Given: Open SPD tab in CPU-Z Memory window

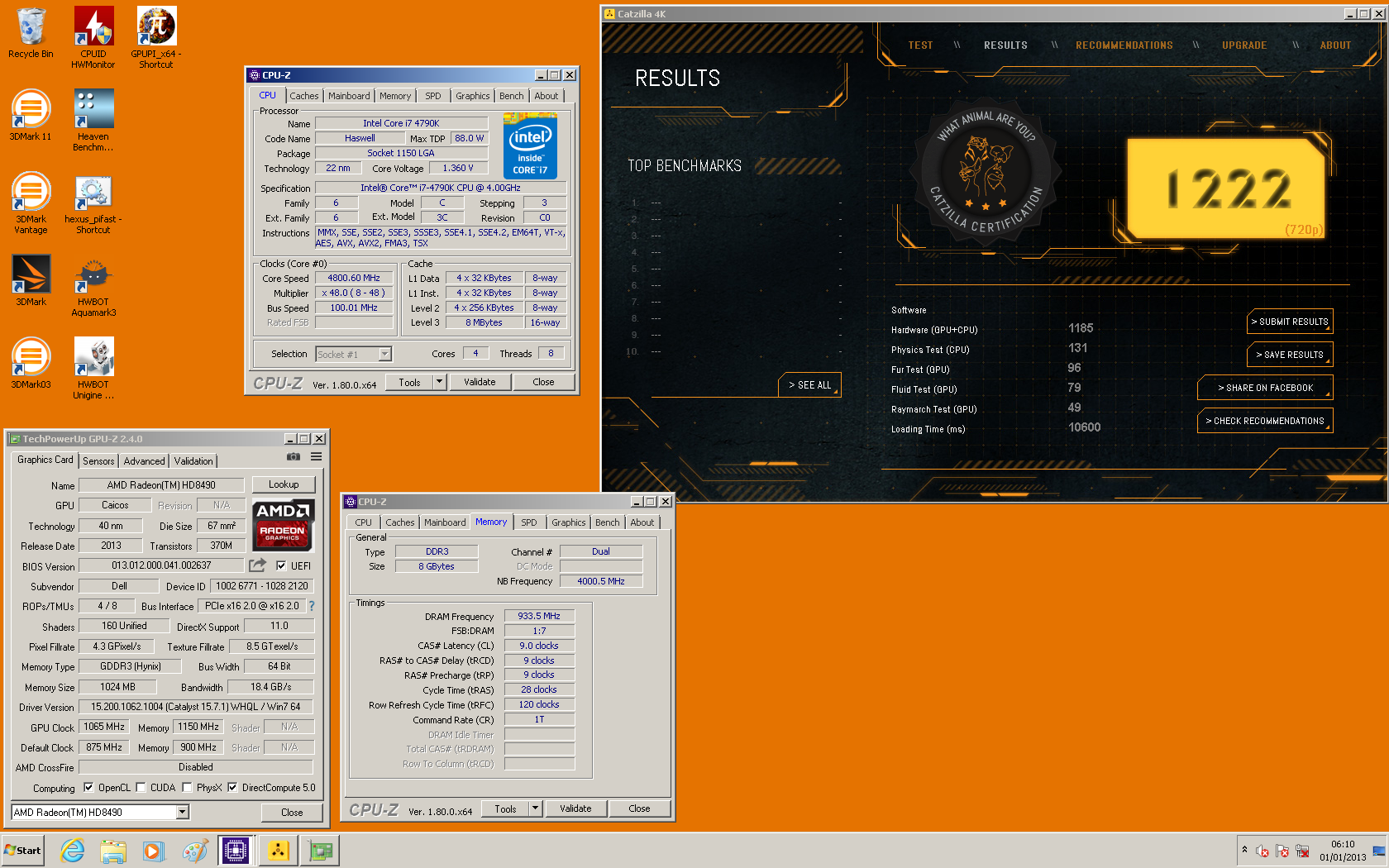Looking at the screenshot, I should [x=529, y=522].
